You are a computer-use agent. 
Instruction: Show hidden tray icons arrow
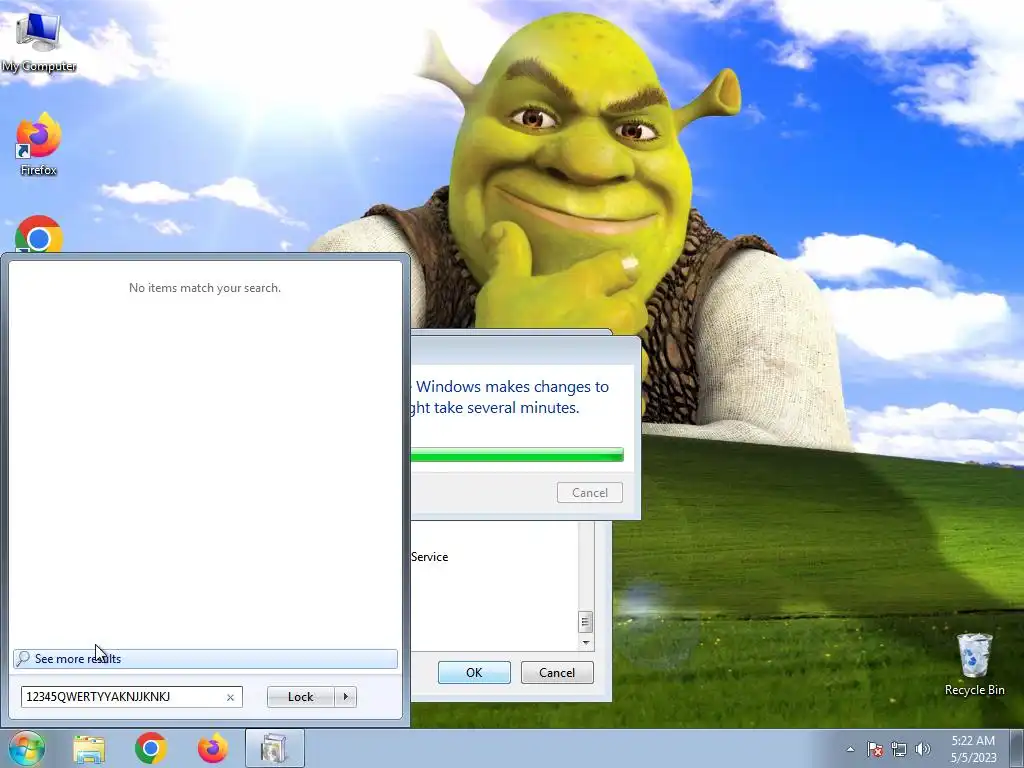850,749
